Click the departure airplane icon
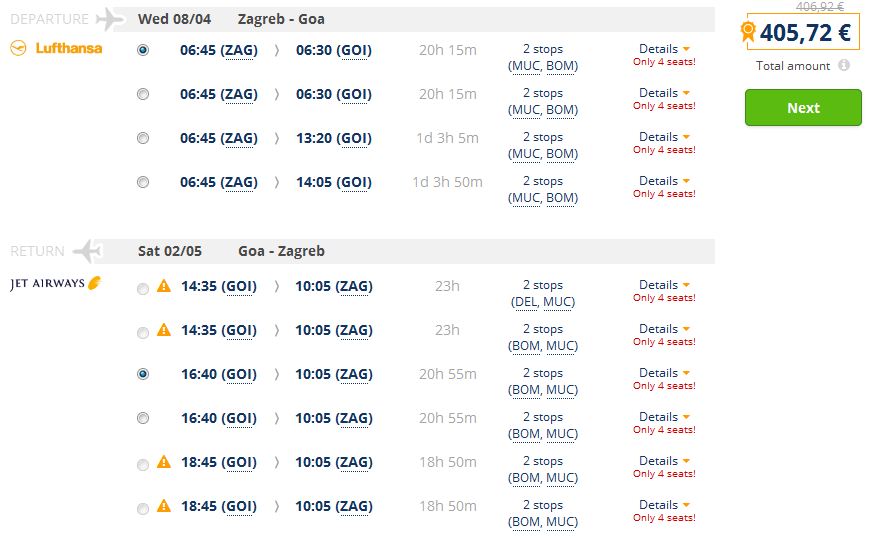 109,19
